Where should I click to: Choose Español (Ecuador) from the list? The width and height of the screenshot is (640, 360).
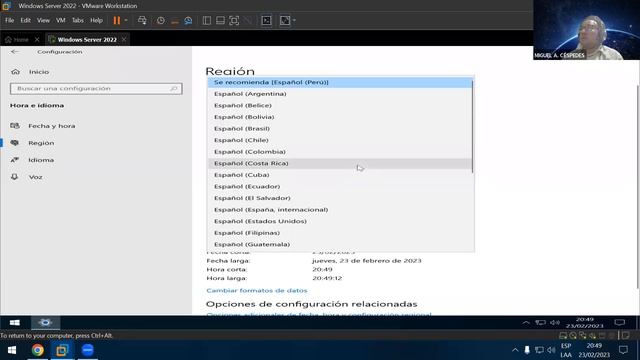pyautogui.click(x=340, y=187)
